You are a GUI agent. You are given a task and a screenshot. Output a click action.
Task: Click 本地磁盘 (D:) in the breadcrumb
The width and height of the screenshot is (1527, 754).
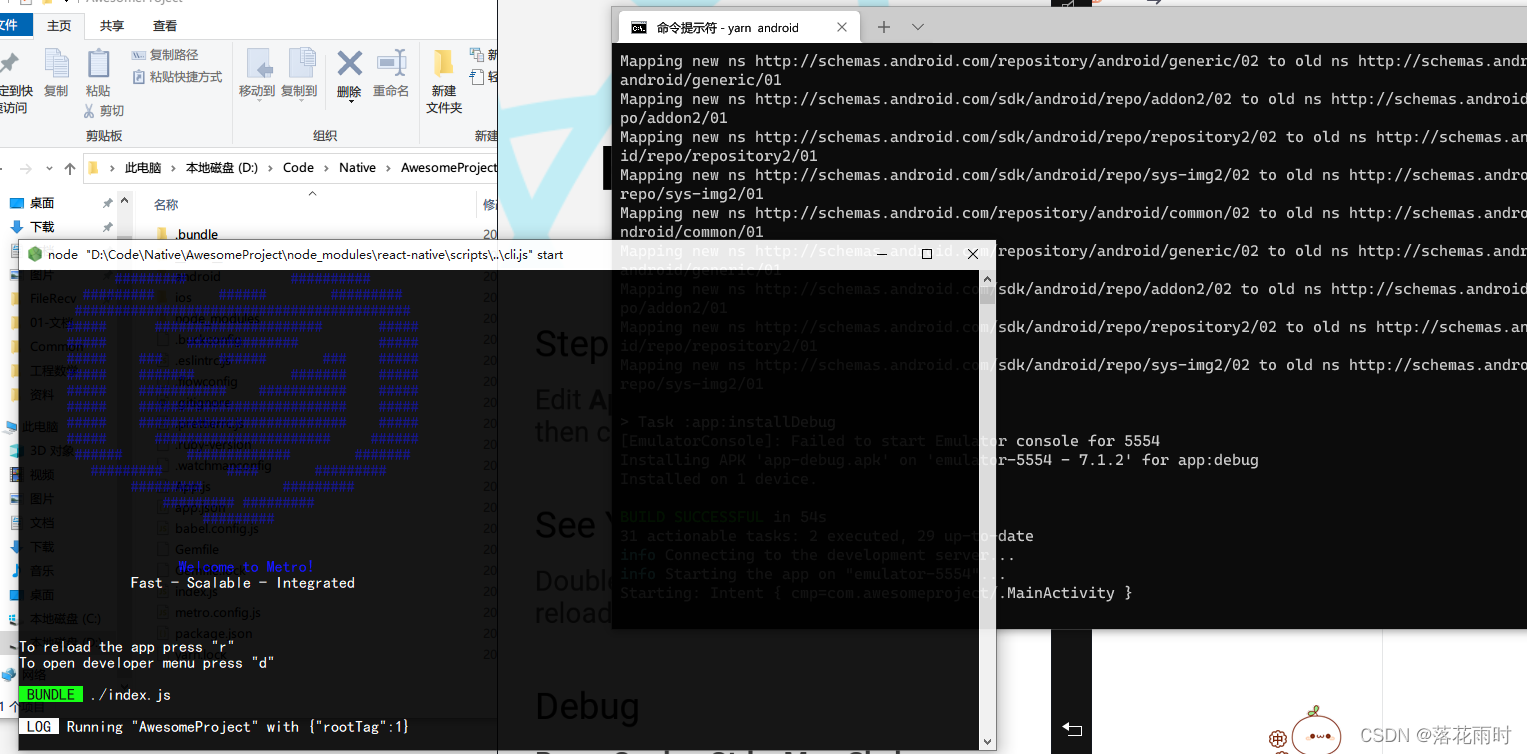(x=222, y=168)
